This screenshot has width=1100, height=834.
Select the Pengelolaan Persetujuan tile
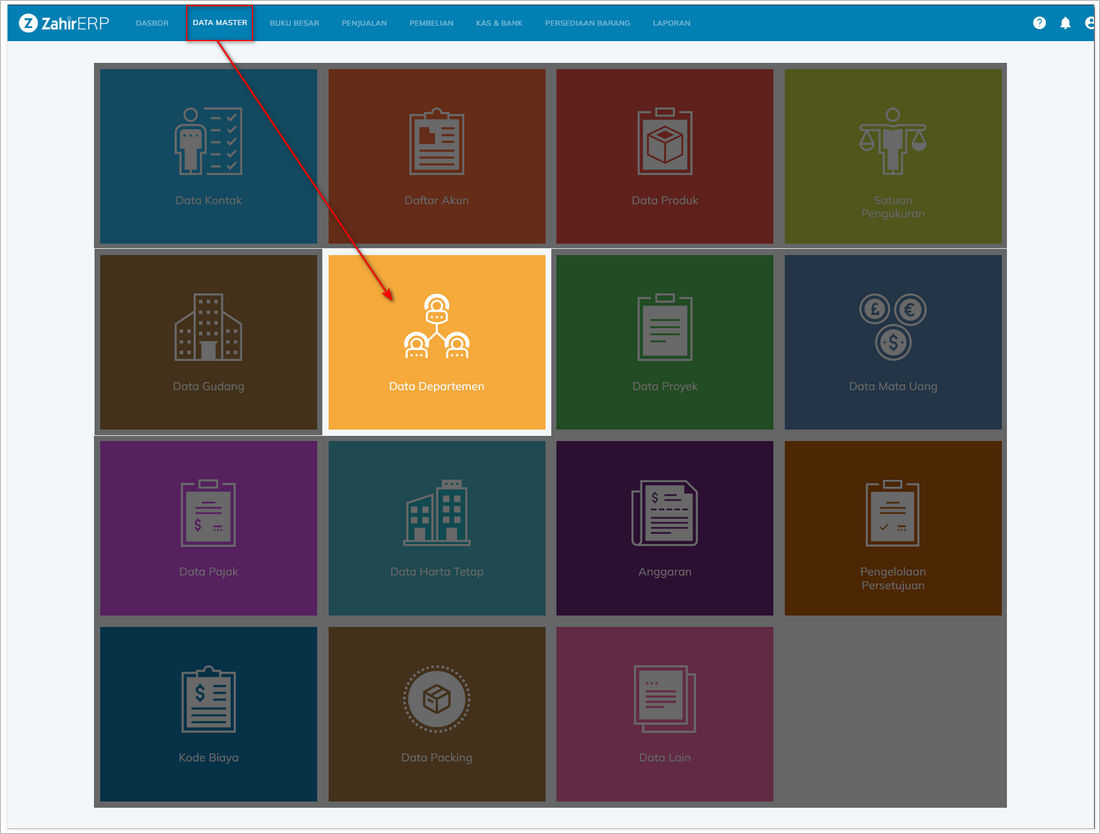893,528
